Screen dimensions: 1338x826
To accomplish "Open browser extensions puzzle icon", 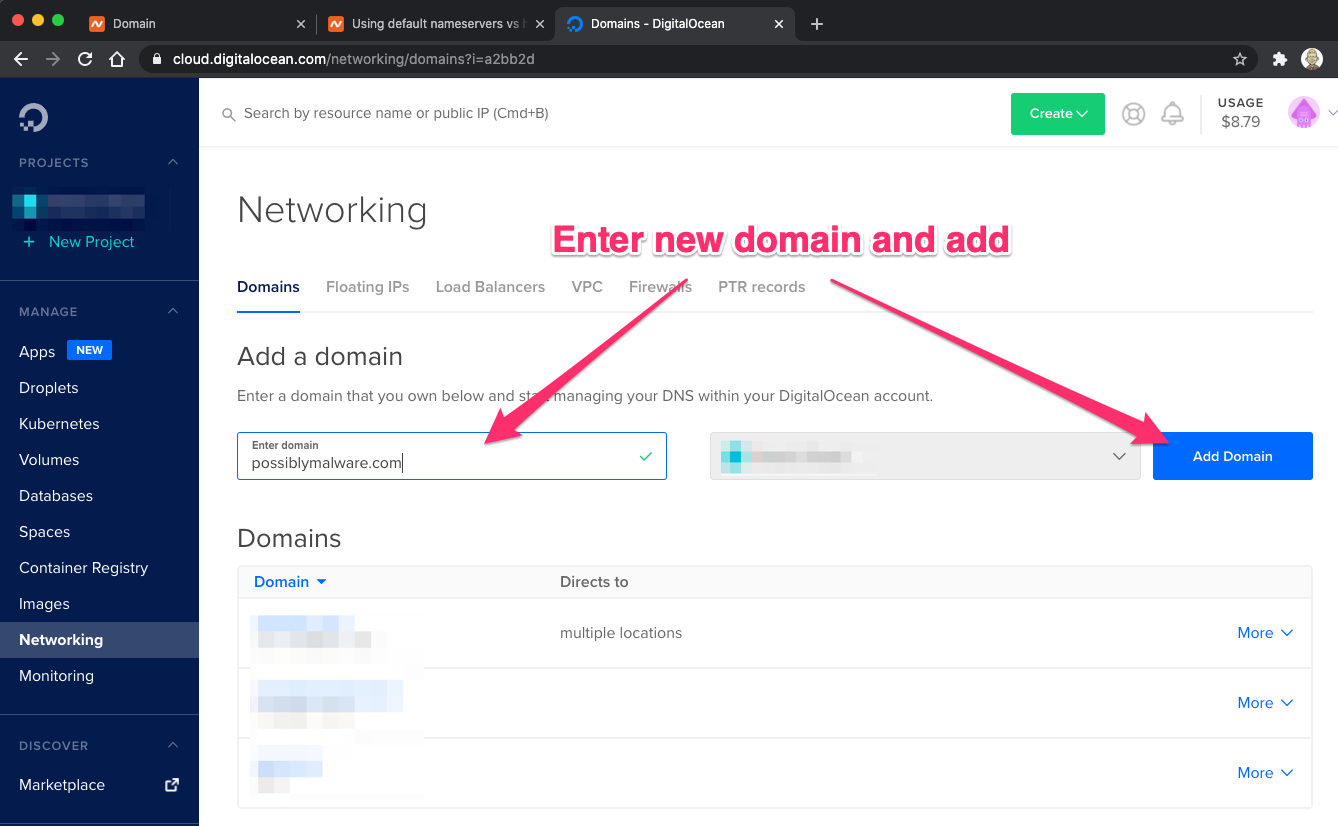I will [x=1279, y=59].
